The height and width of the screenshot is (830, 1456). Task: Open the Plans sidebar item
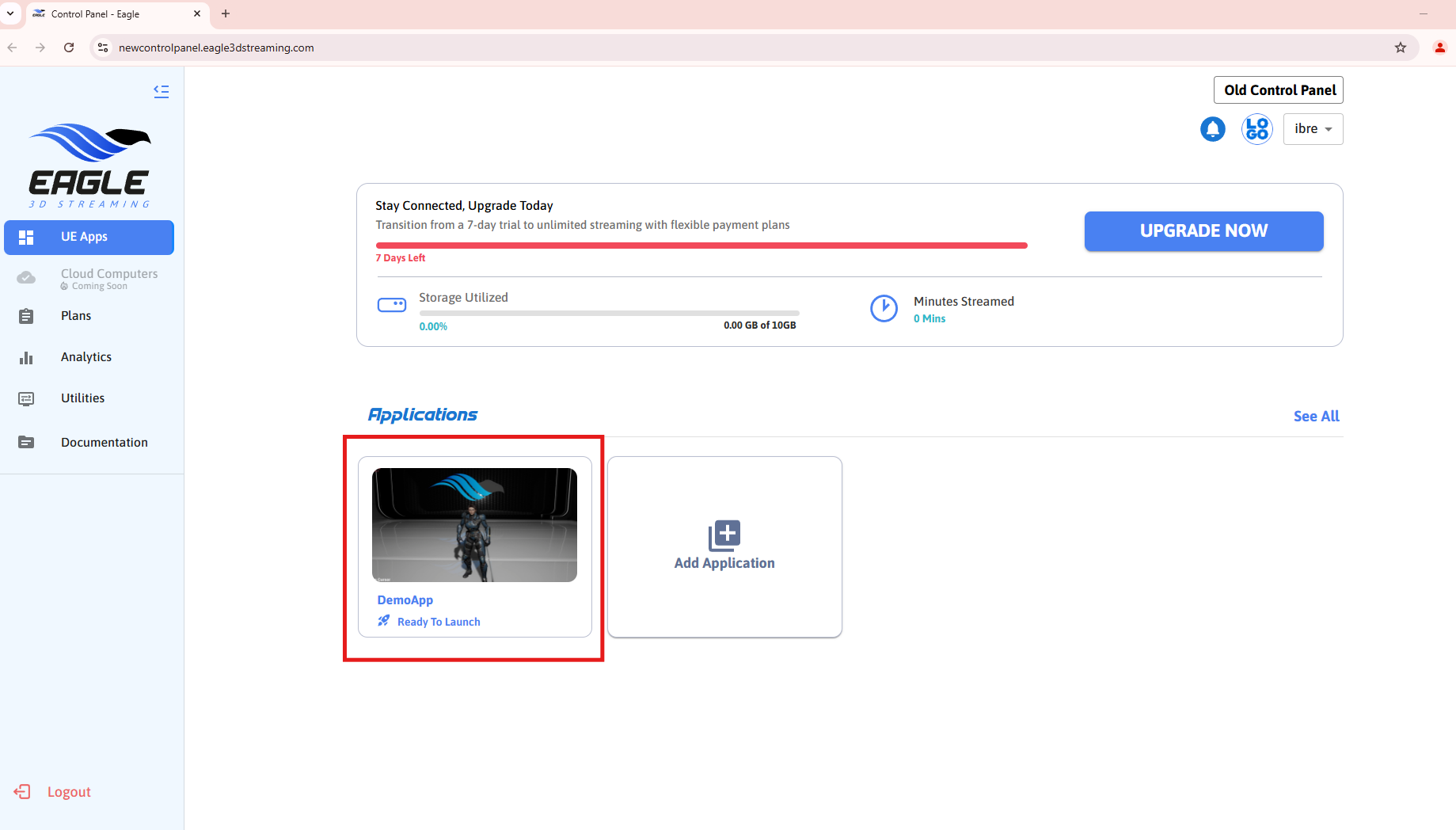[x=76, y=316]
